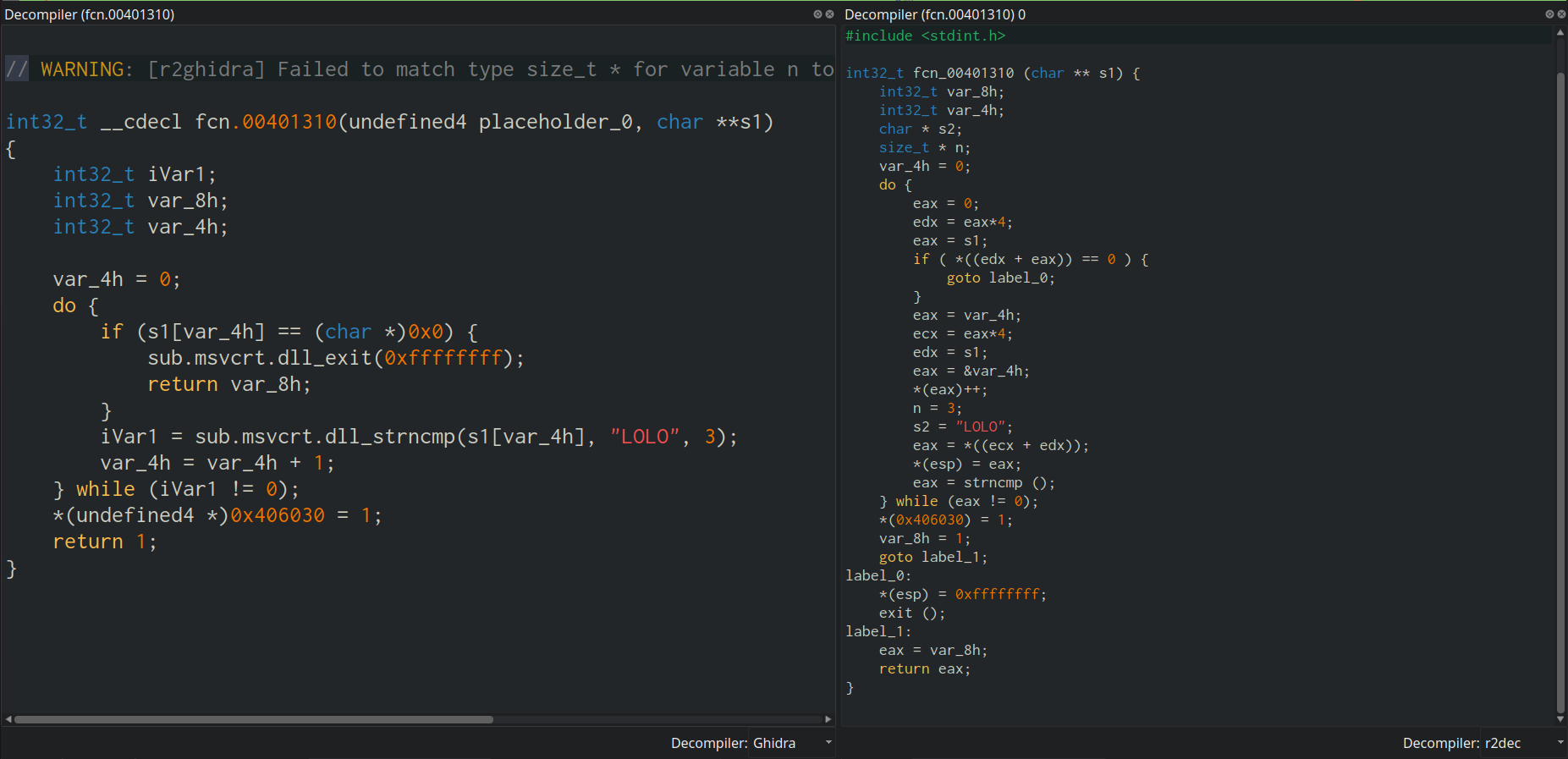Close the left decompiler panel
This screenshot has height=759, width=1568.
coord(829,14)
